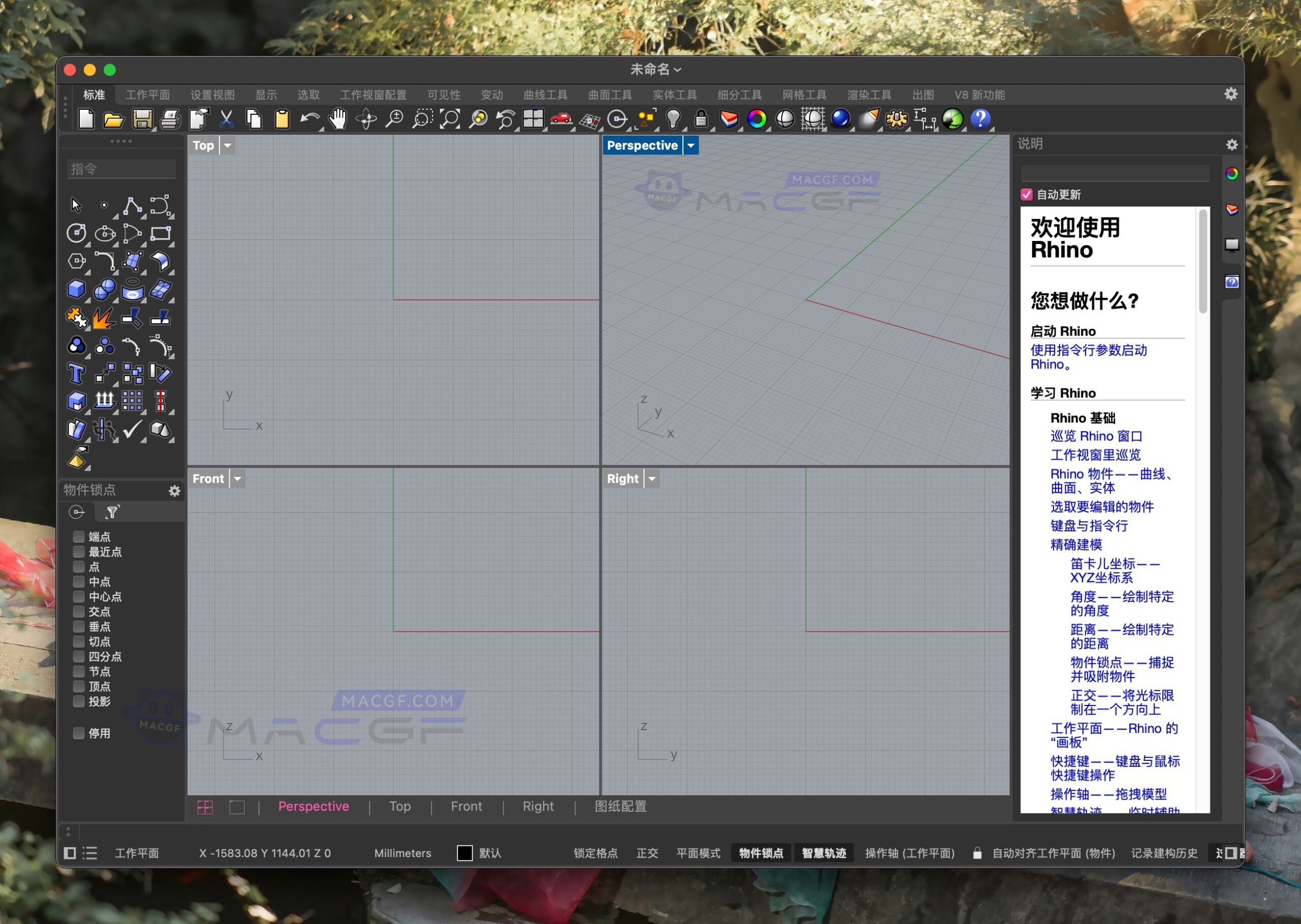This screenshot has width=1301, height=924.
Task: Switch to the 曲线工具 toolbar tab
Action: tap(545, 95)
